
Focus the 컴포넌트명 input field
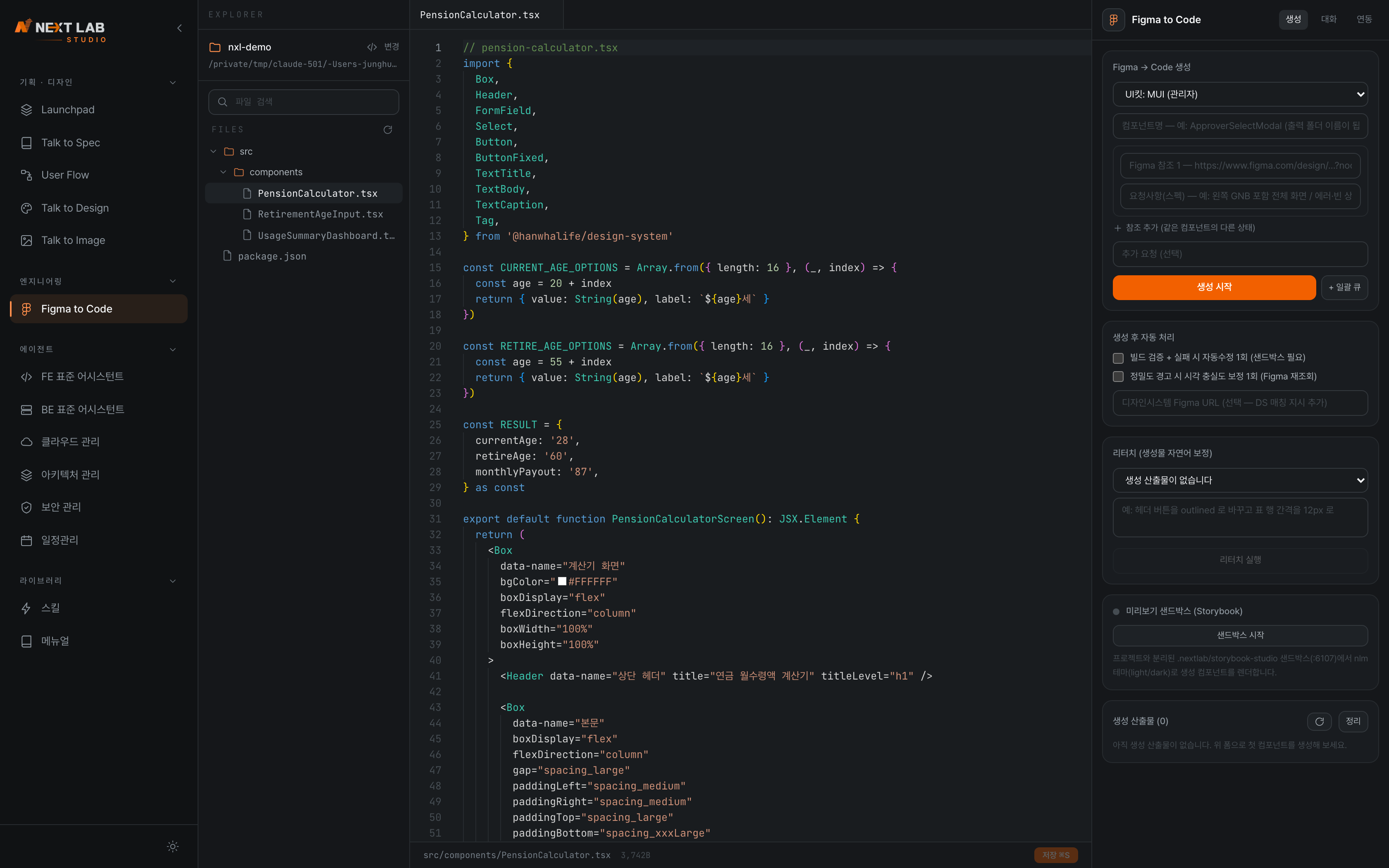pos(1240,126)
